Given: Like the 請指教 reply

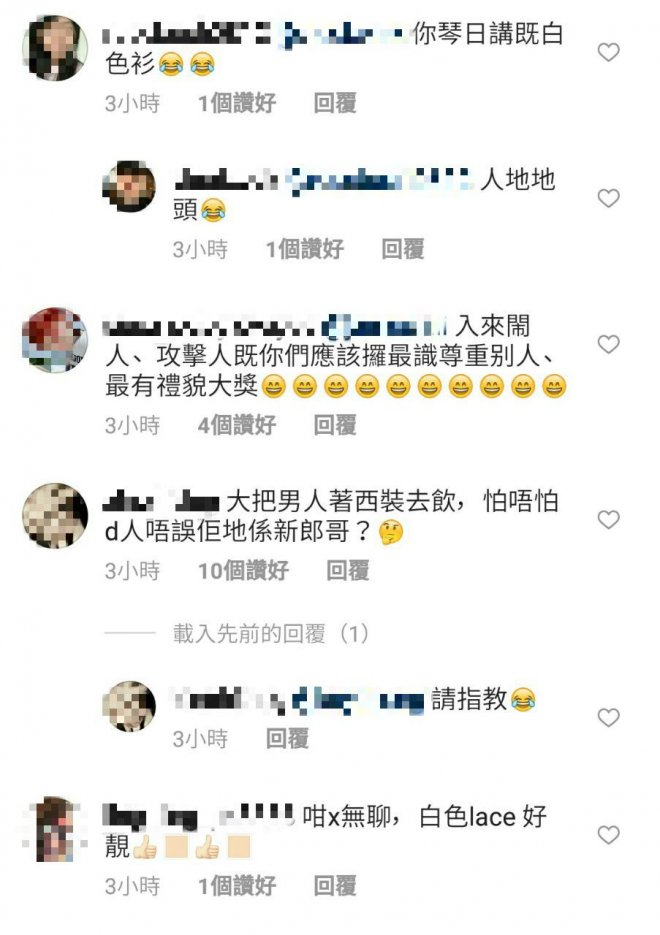Looking at the screenshot, I should pos(608,717).
